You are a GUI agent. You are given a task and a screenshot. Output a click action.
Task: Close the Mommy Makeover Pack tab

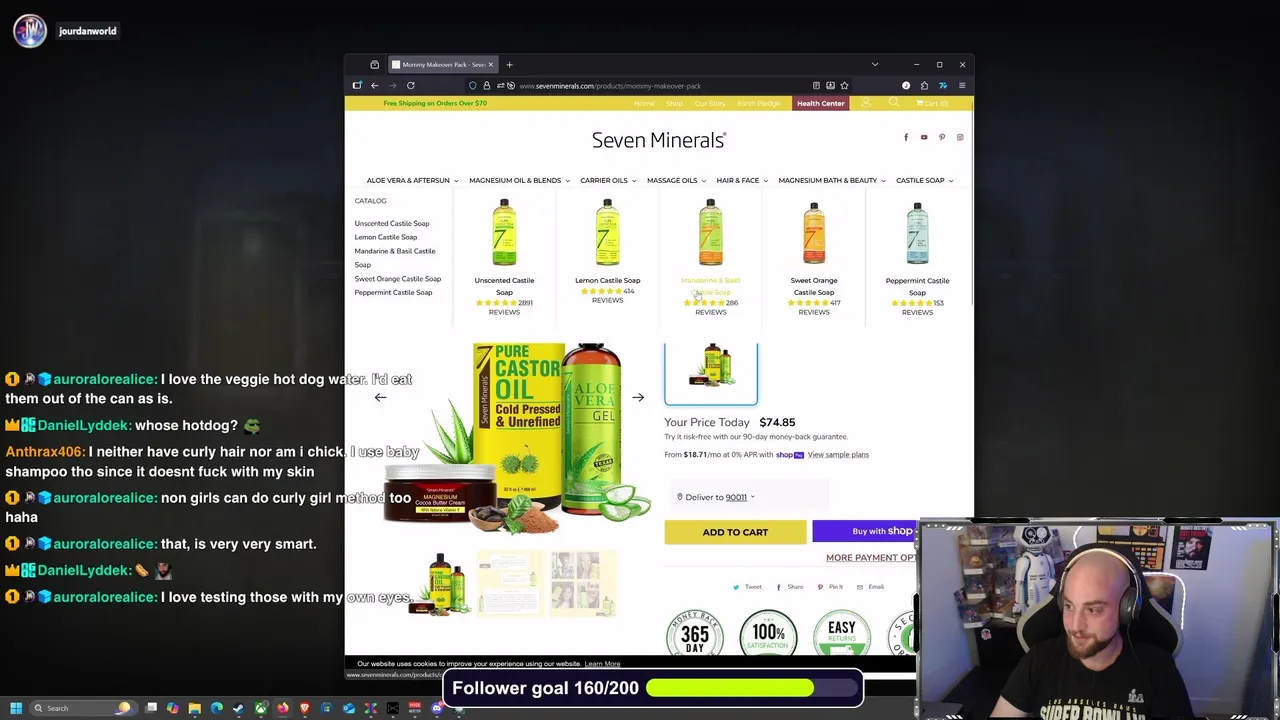pyautogui.click(x=490, y=65)
